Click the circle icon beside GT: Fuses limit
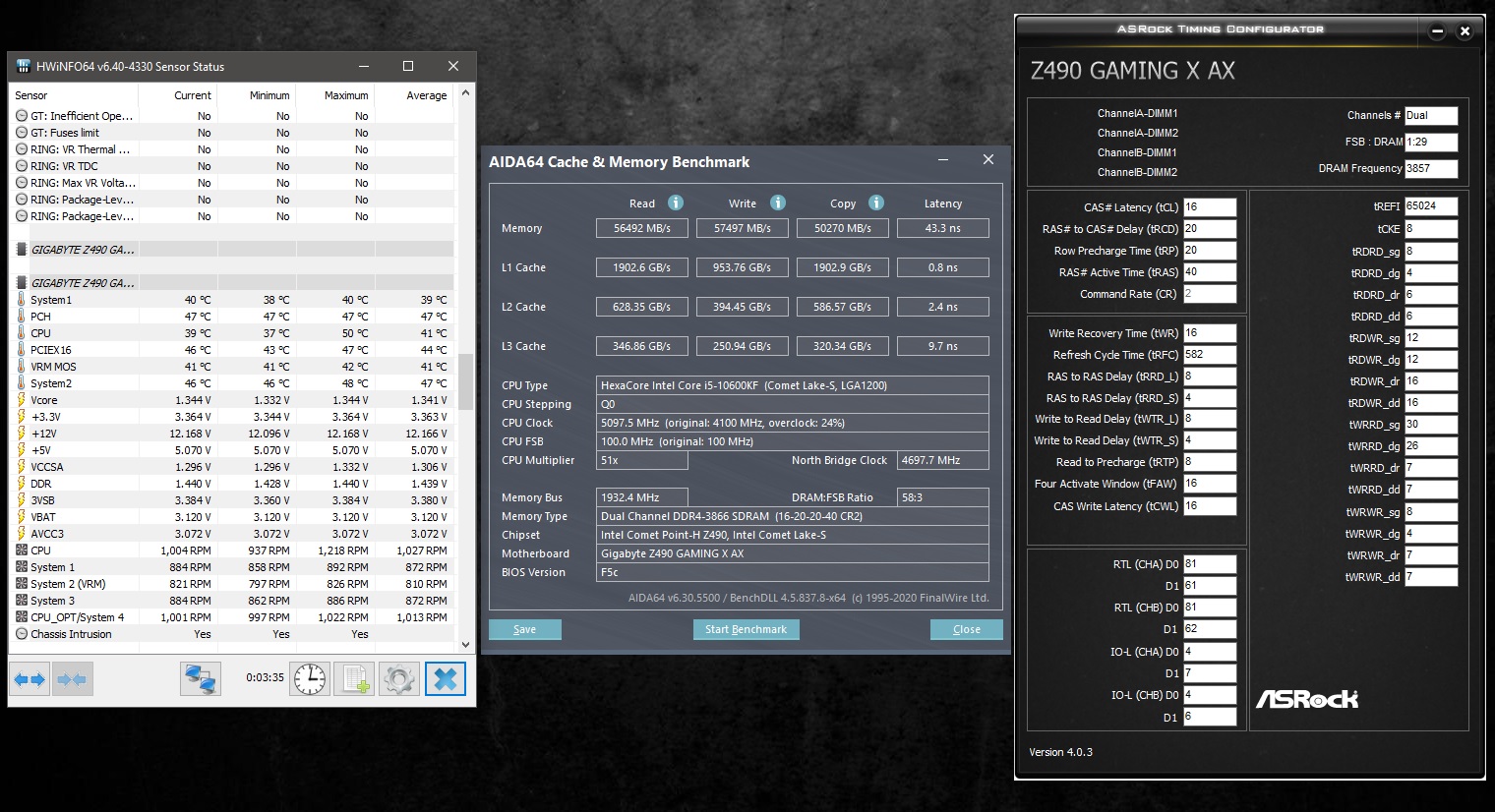The image size is (1495, 812). pyautogui.click(x=22, y=133)
